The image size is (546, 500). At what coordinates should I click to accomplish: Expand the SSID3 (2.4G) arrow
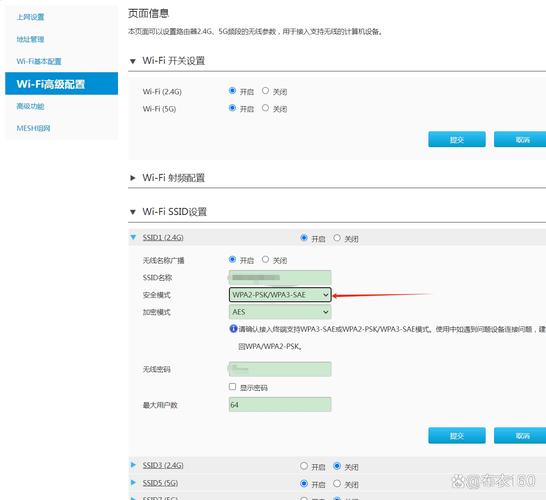click(133, 465)
